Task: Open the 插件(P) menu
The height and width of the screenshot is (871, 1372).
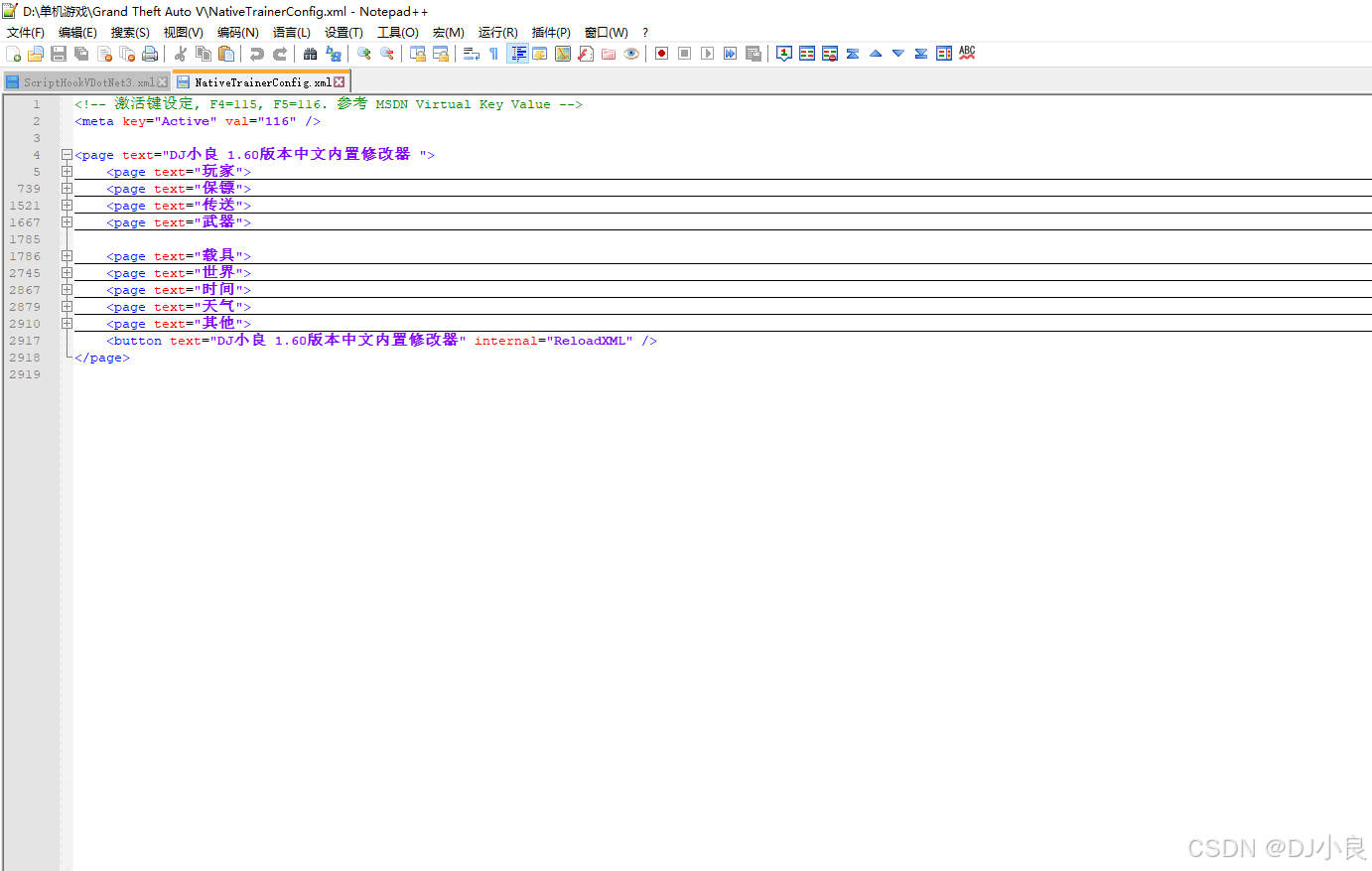Action: tap(551, 33)
